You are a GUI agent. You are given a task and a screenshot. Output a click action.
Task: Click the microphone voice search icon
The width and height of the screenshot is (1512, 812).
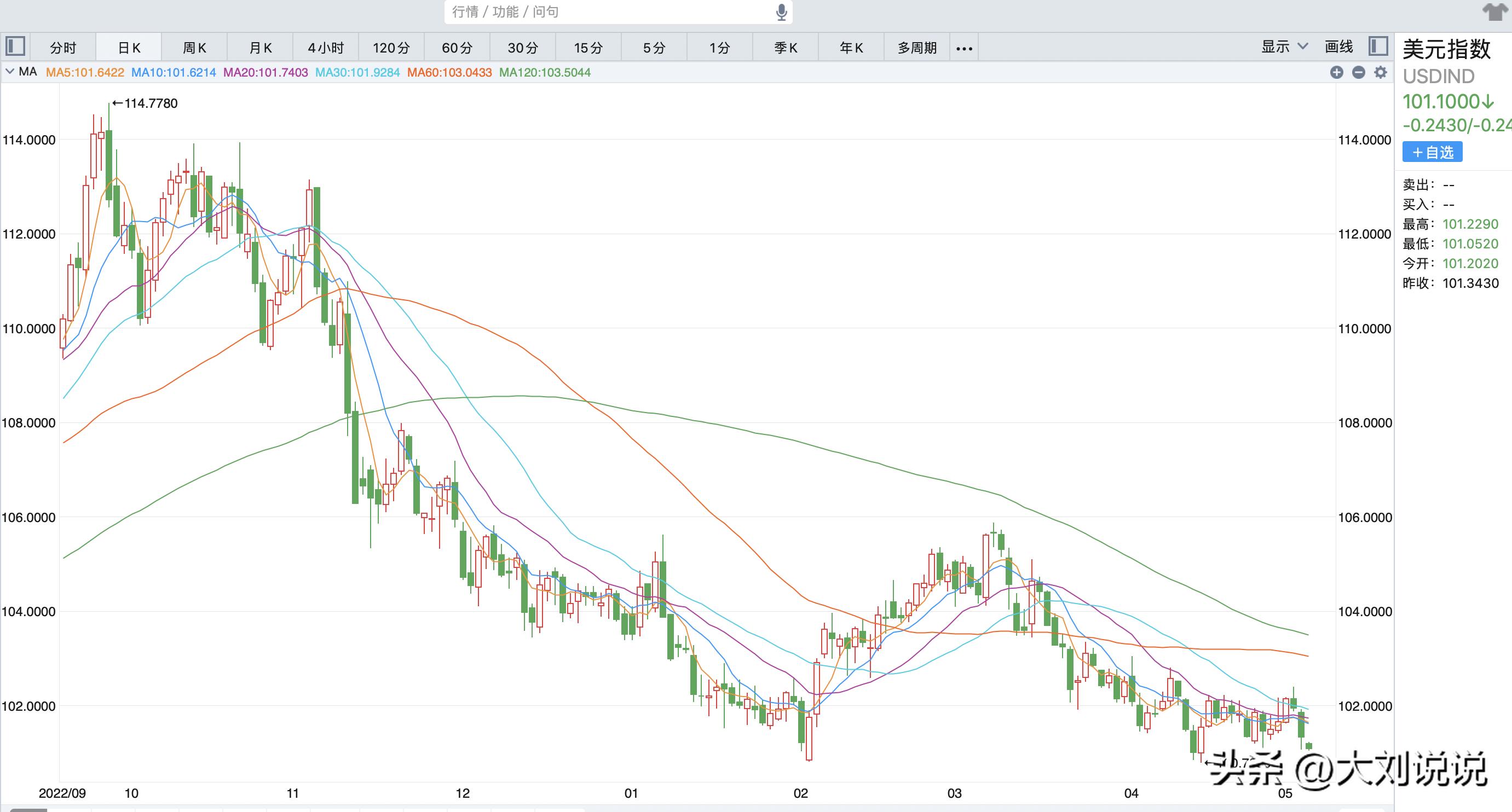(x=781, y=13)
